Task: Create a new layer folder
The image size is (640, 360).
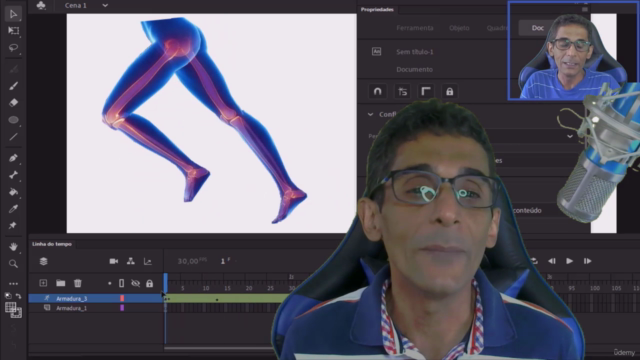Action: [61, 283]
